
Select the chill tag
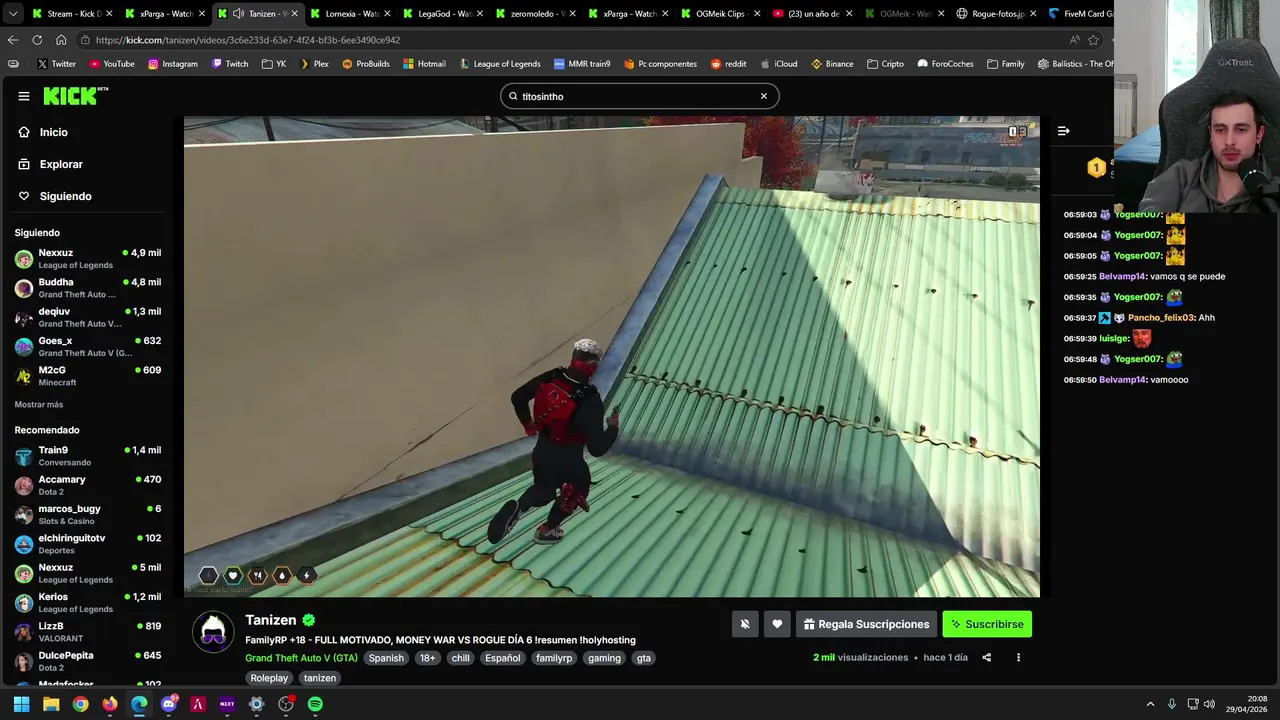tap(460, 658)
